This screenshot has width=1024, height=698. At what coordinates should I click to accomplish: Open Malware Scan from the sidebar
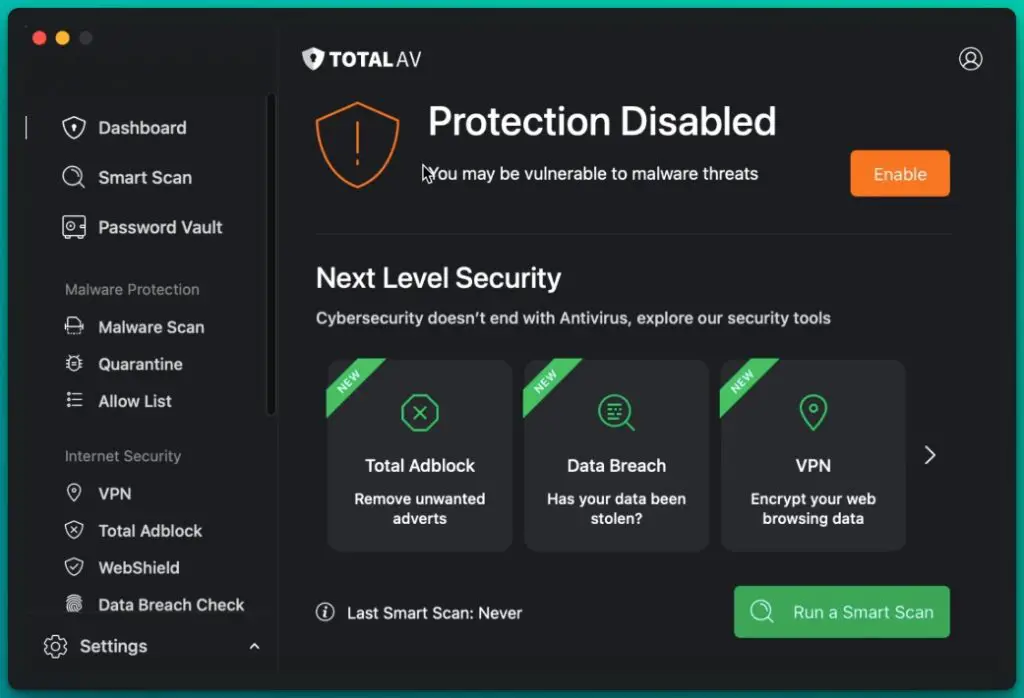coord(150,327)
